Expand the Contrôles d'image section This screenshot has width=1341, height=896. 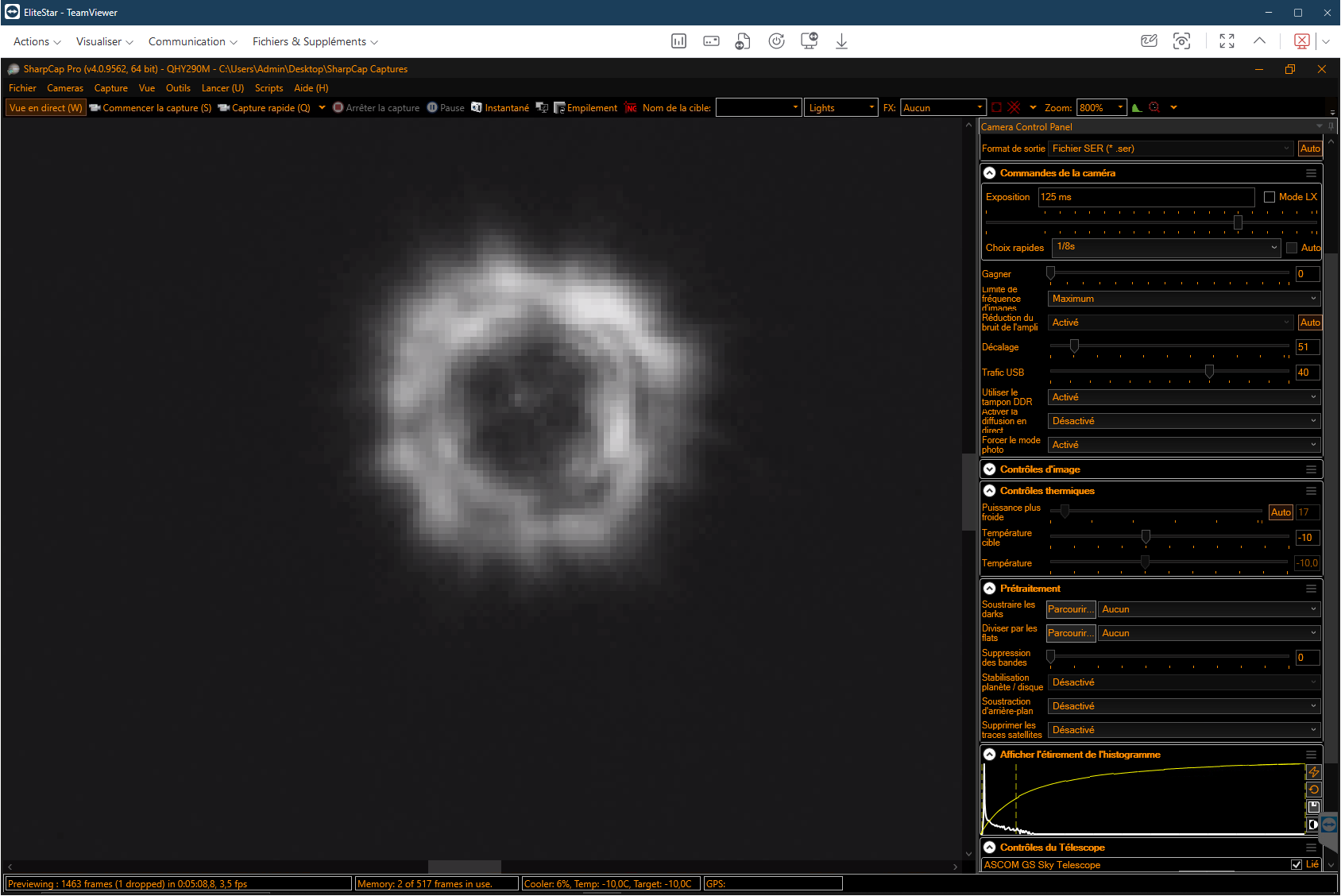click(989, 469)
